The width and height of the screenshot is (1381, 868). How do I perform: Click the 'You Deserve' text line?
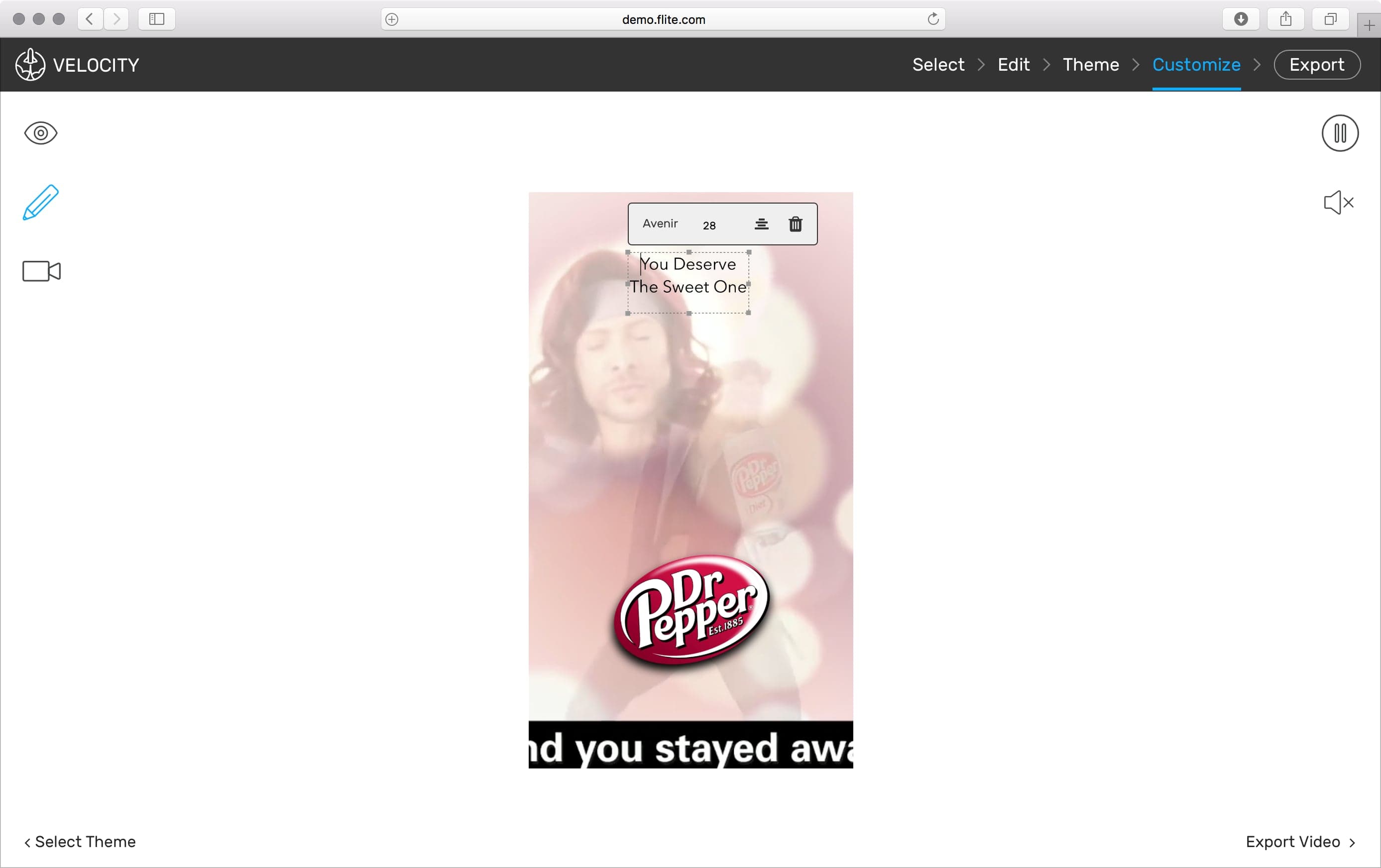coord(688,264)
